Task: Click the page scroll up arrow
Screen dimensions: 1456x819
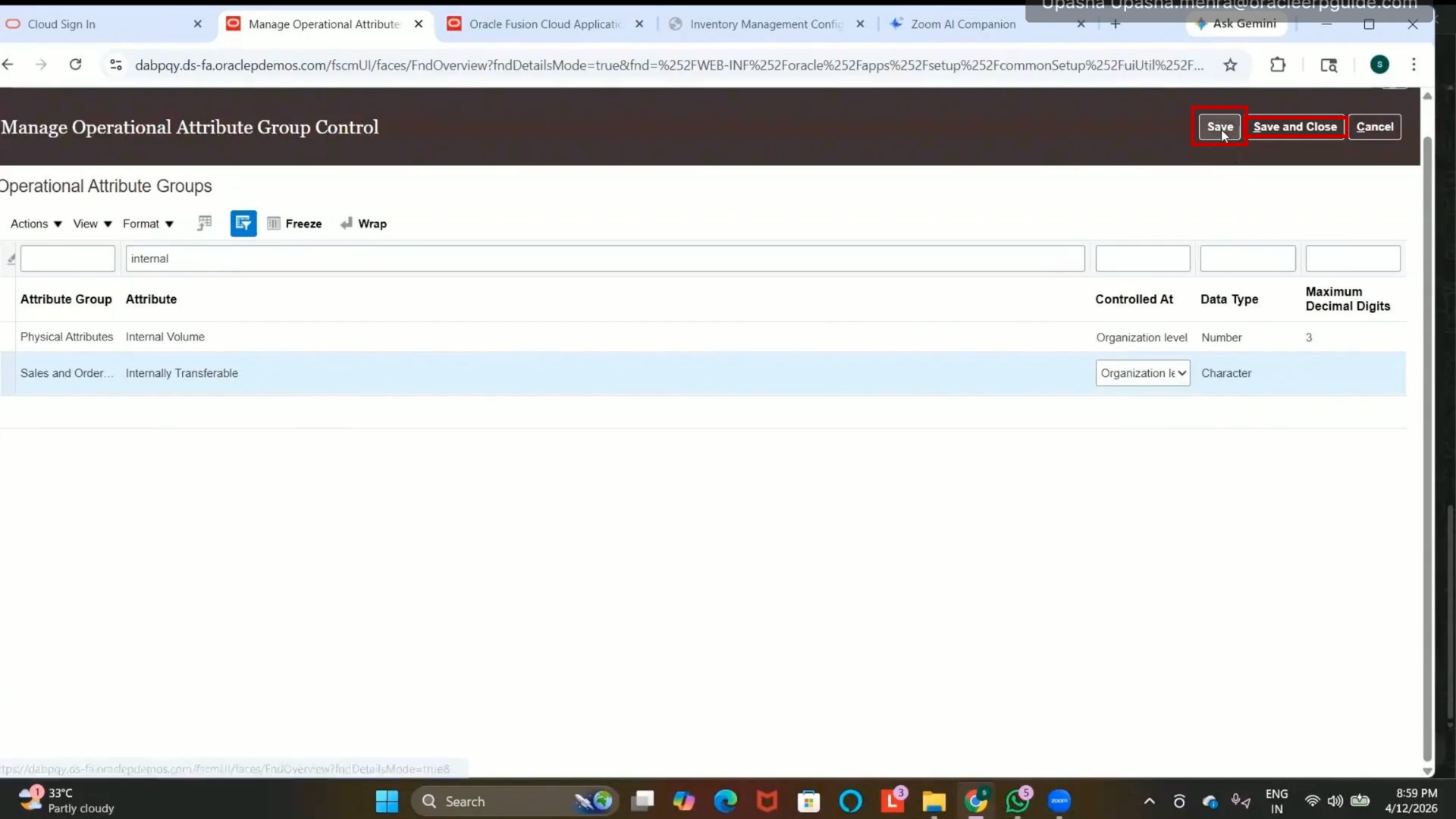Action: point(1427,96)
